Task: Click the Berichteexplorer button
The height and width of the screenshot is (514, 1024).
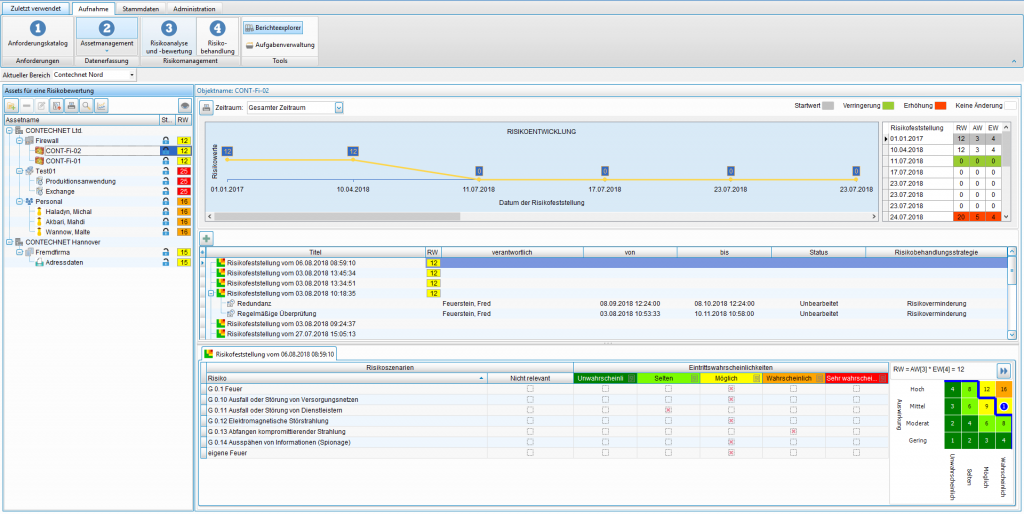Action: click(x=272, y=28)
